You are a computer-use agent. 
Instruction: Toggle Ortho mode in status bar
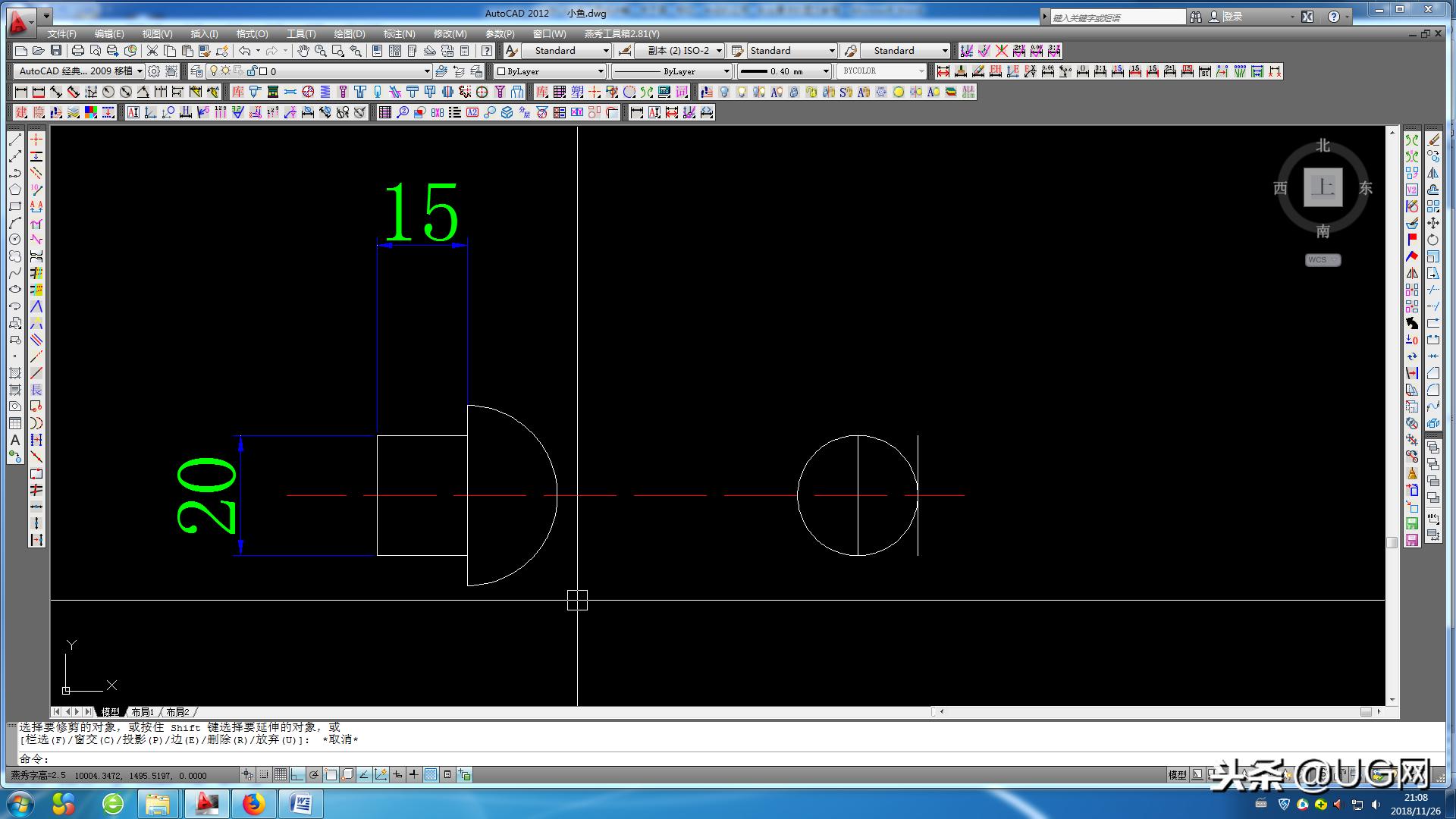pos(297,774)
